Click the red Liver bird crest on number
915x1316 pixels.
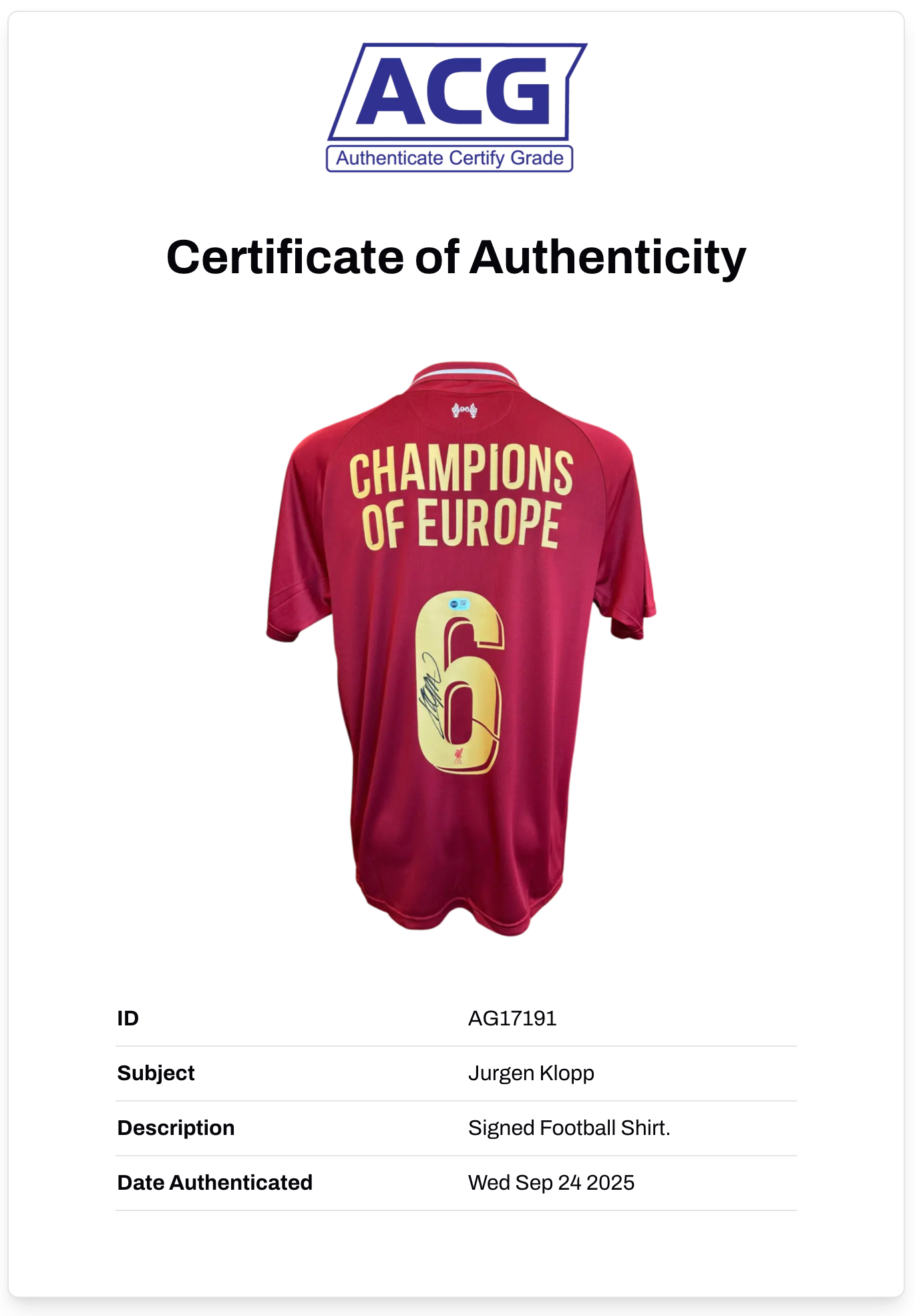pos(459,756)
